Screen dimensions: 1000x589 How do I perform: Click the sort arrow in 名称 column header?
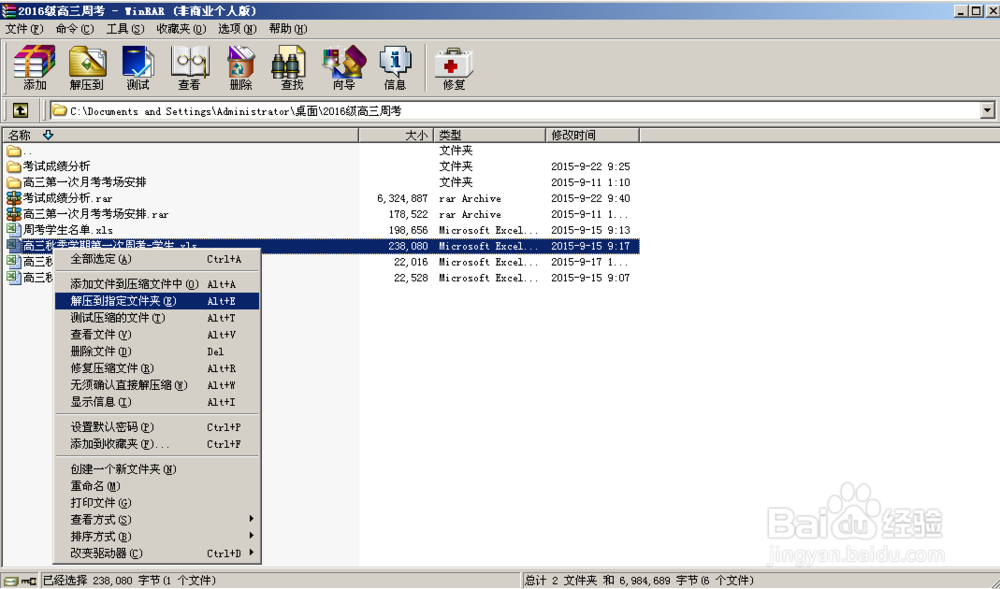48,135
